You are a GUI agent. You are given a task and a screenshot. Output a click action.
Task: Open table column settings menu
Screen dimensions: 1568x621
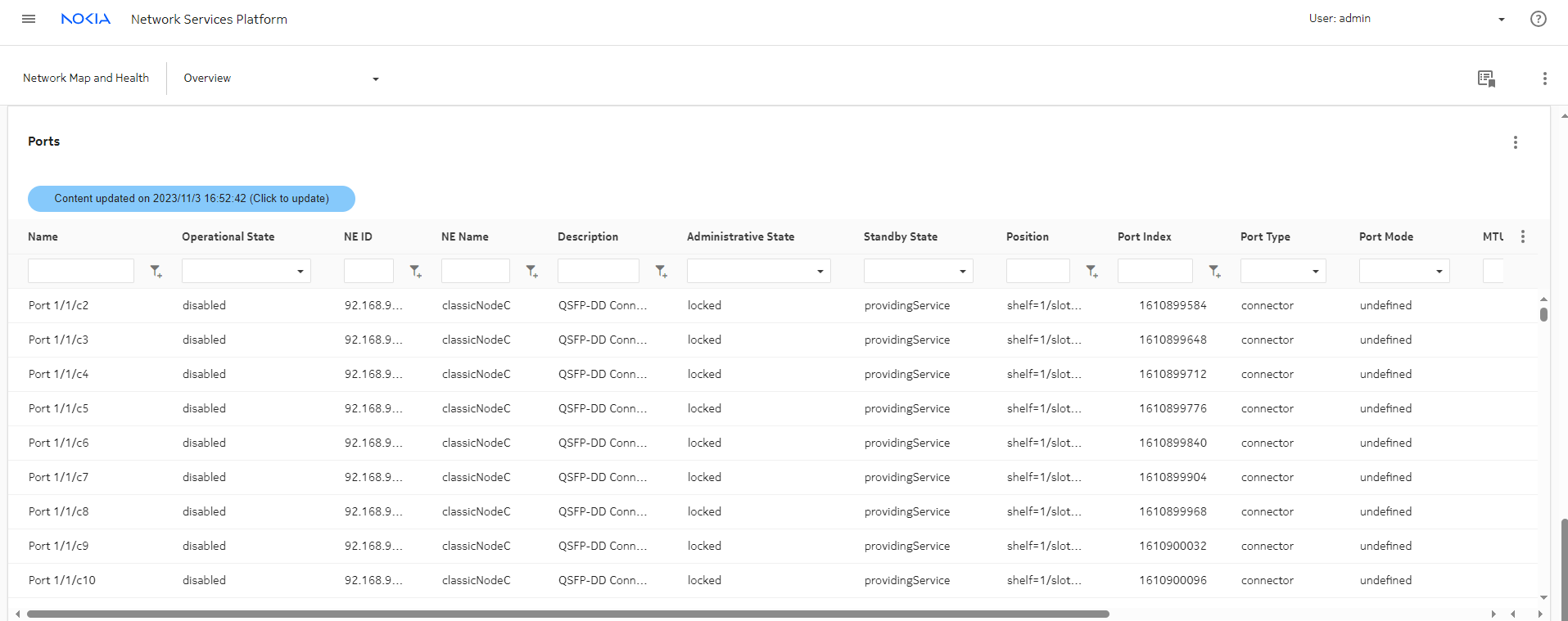tap(1522, 236)
